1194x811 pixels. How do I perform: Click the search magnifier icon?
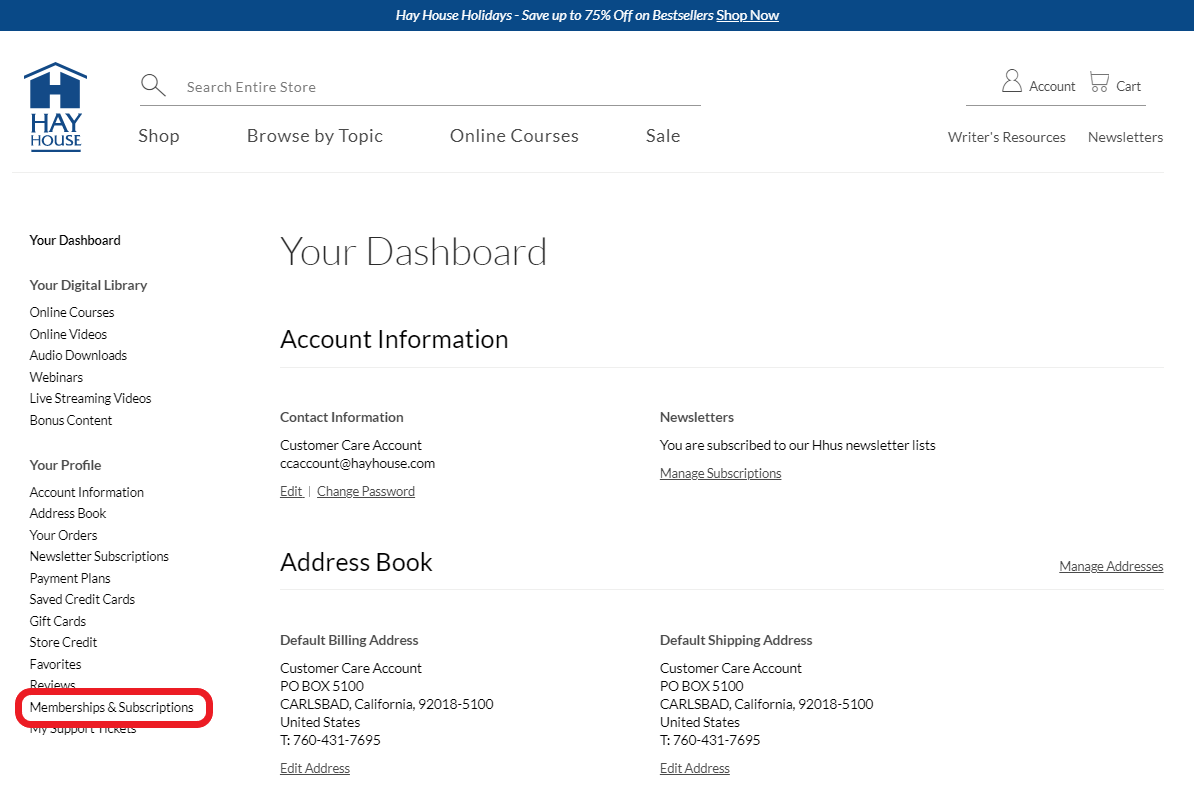click(153, 86)
